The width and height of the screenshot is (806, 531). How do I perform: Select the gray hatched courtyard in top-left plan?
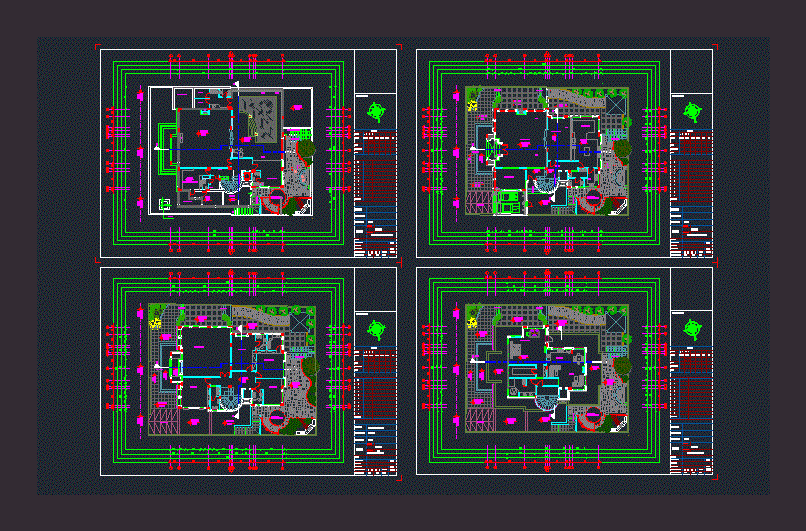(x=256, y=116)
